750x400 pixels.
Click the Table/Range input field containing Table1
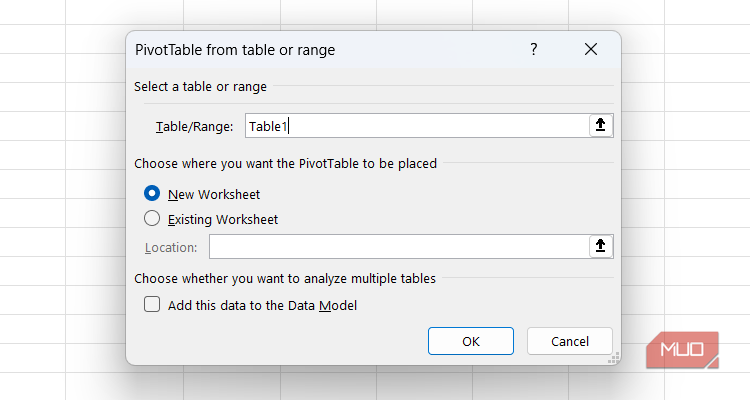(x=417, y=126)
